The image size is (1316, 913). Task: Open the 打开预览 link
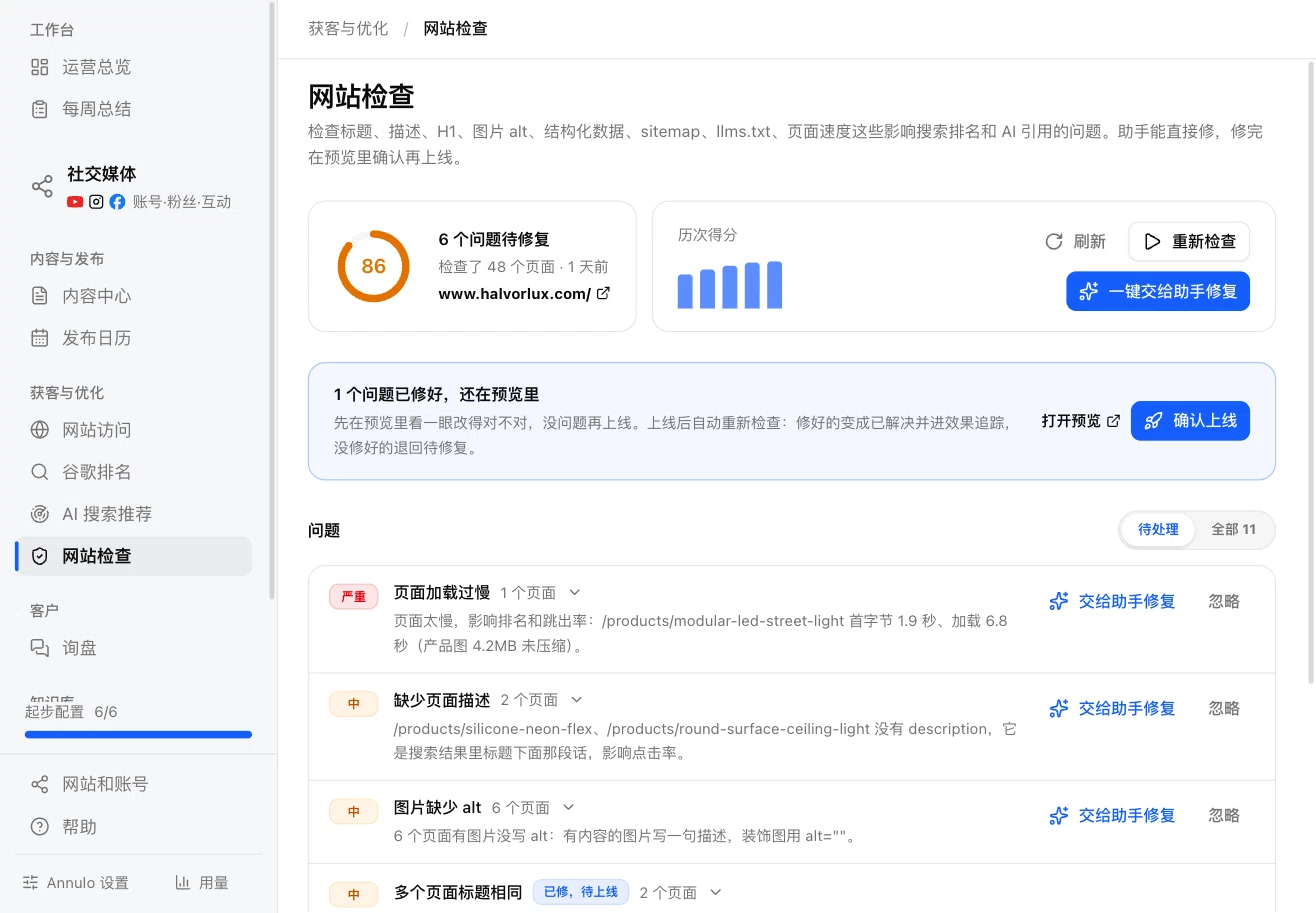(x=1080, y=421)
